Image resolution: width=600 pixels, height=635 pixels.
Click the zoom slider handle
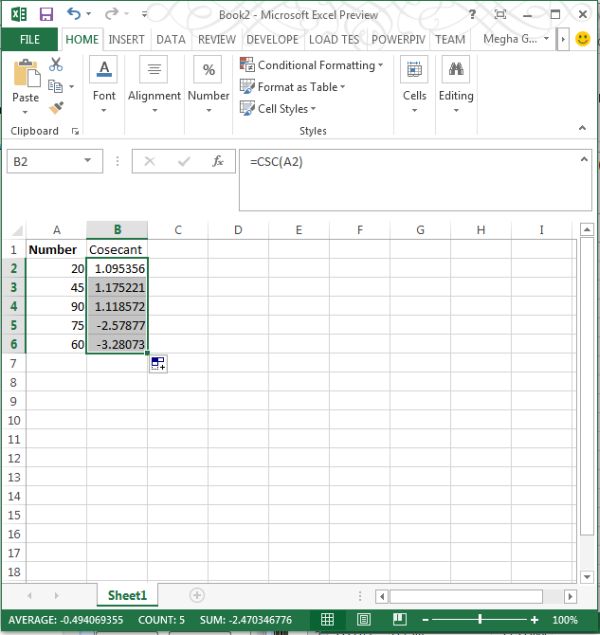coord(480,619)
